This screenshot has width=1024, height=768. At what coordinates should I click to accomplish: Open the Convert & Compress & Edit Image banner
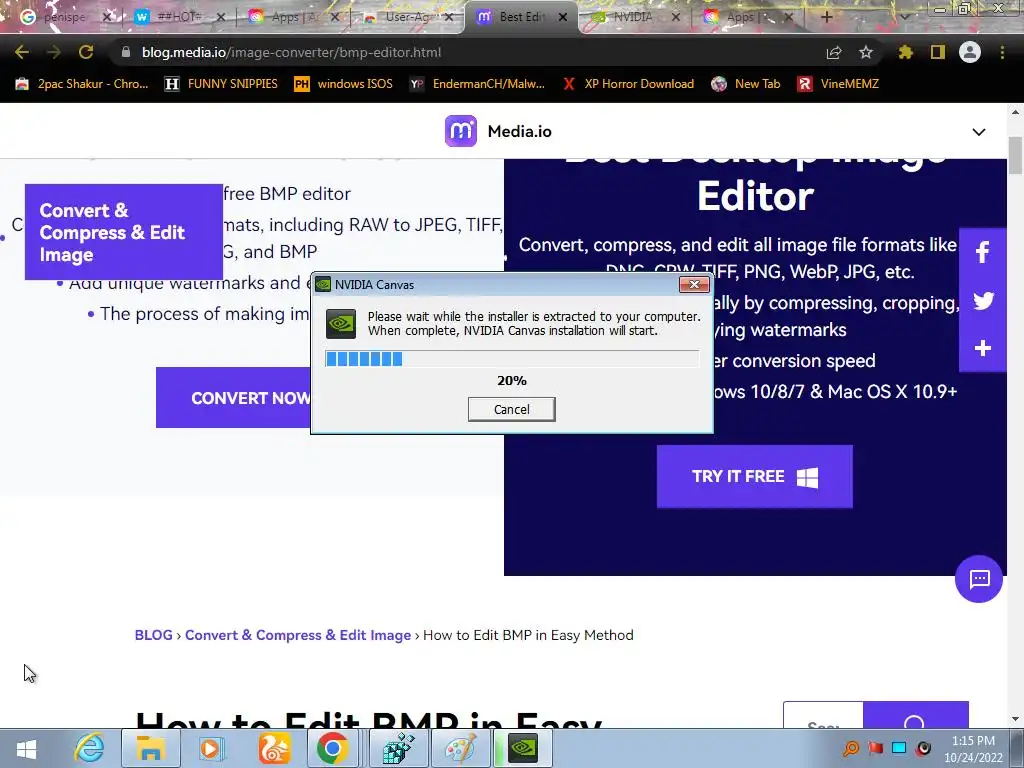click(x=123, y=232)
